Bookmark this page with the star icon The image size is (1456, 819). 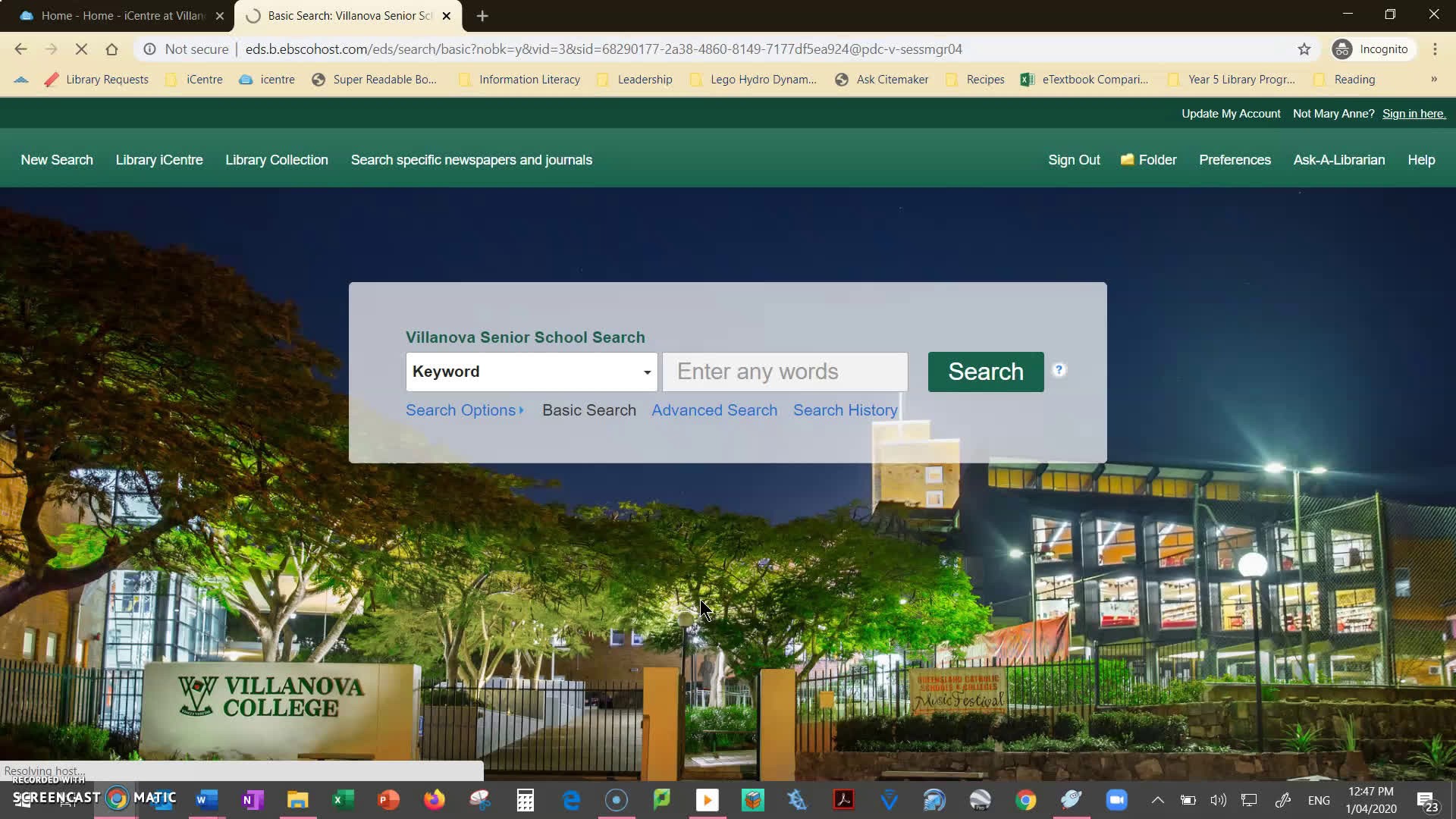point(1304,49)
